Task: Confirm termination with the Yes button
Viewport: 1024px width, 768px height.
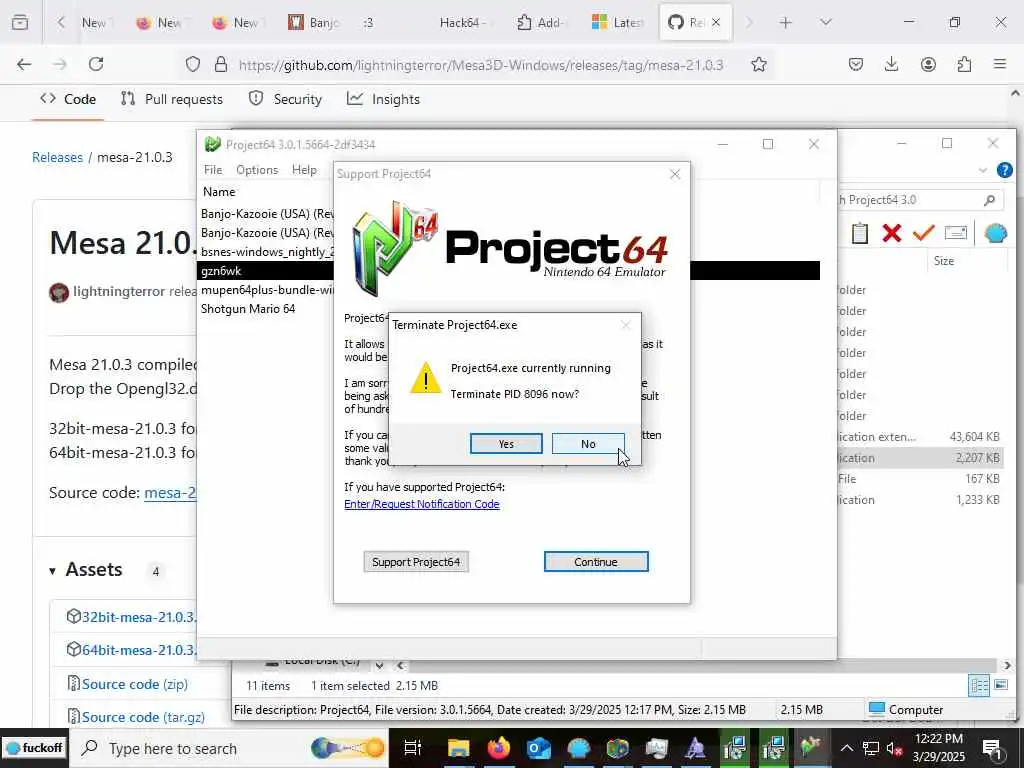Action: pyautogui.click(x=506, y=444)
